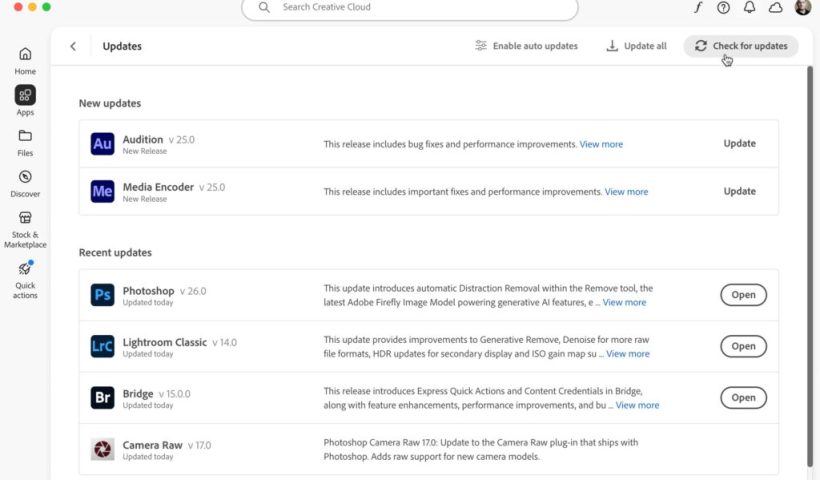
Task: Open Quick actions in the sidebar
Action: [25, 278]
